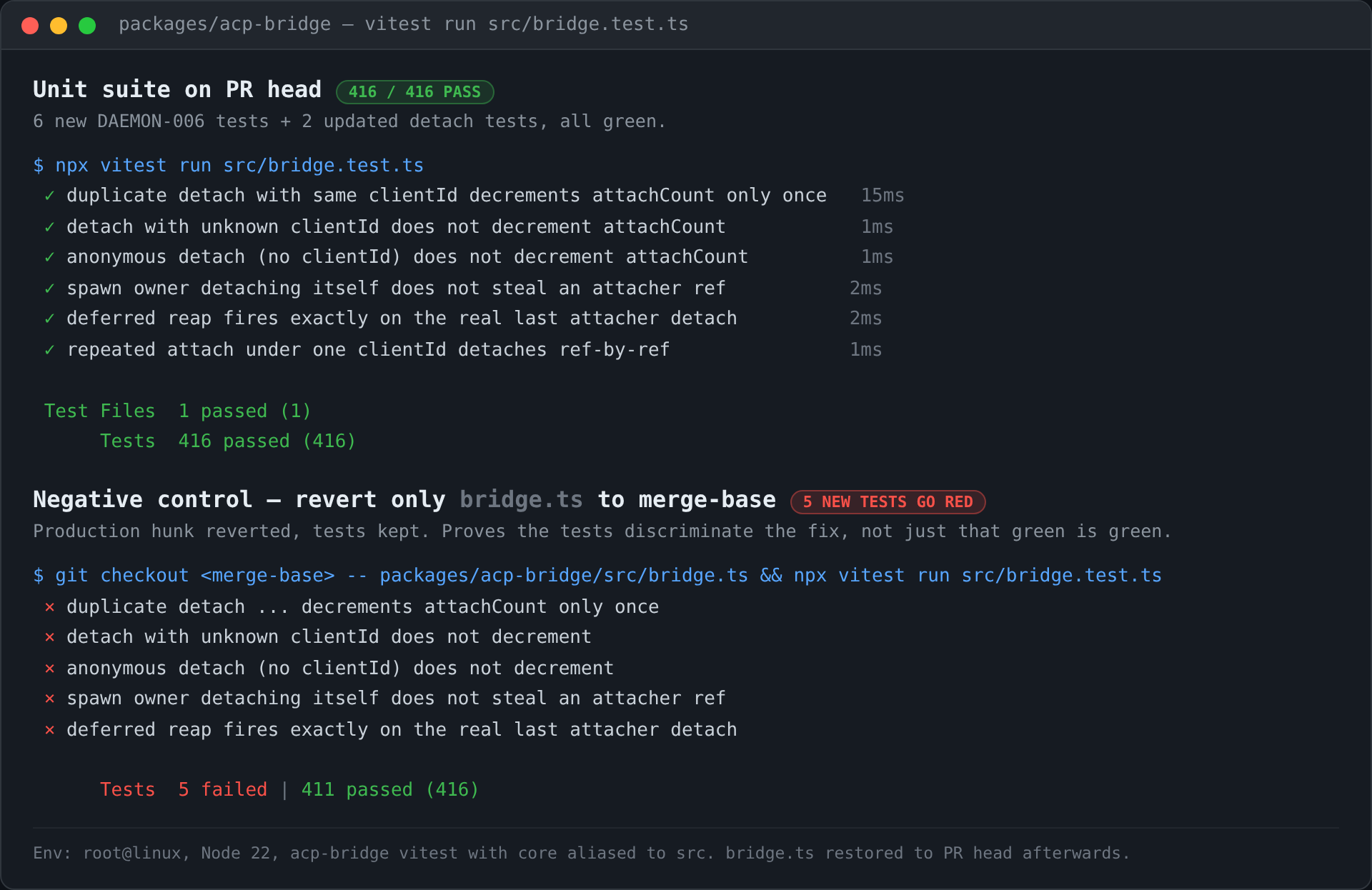Click the green maximize window button
The width and height of the screenshot is (1372, 890).
coord(87,26)
